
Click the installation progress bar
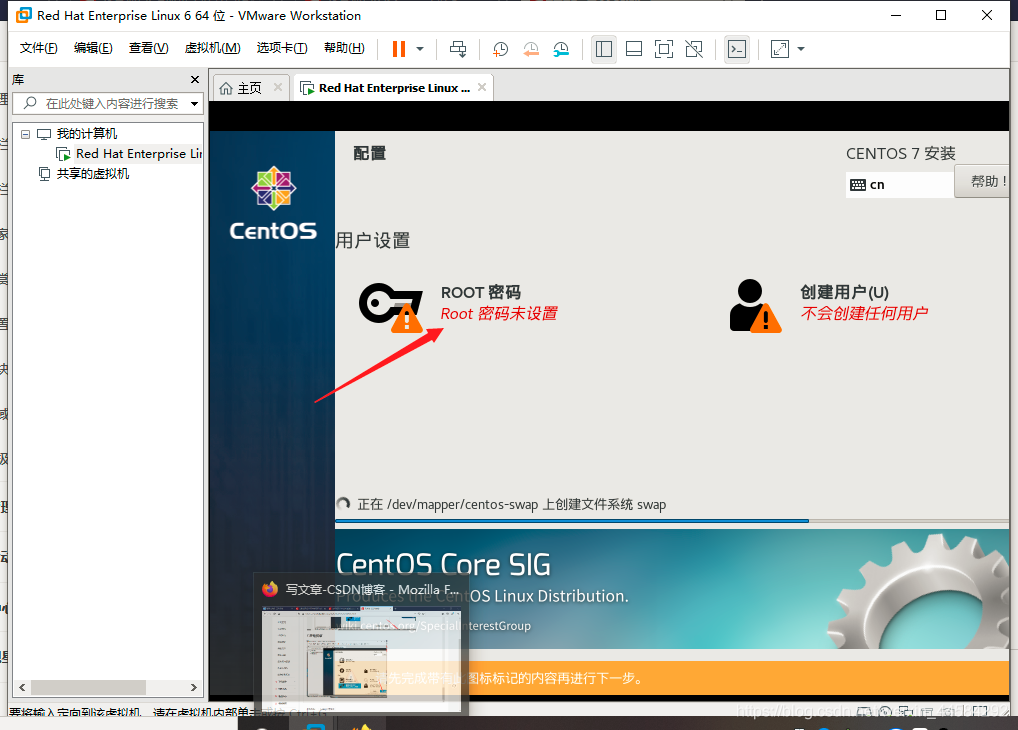click(671, 521)
